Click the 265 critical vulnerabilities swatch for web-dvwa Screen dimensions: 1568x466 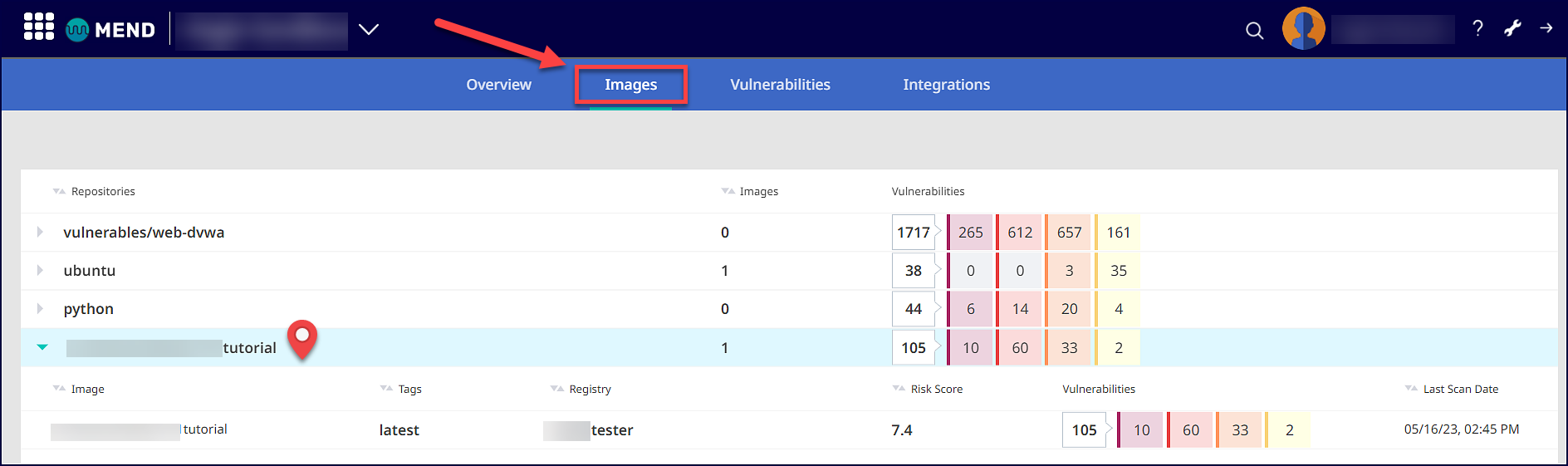[x=970, y=233]
